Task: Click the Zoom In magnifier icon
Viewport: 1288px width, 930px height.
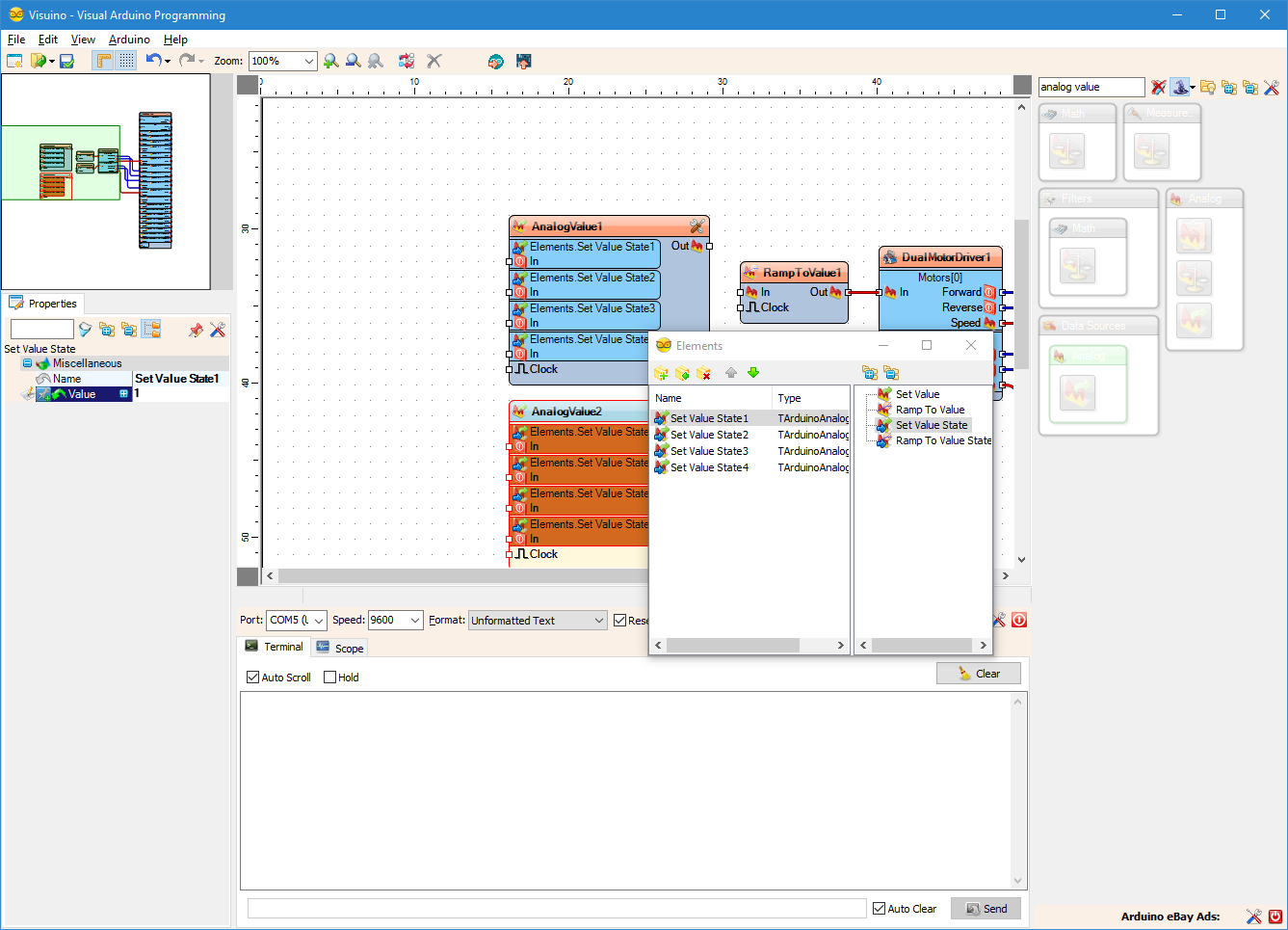Action: pyautogui.click(x=330, y=61)
